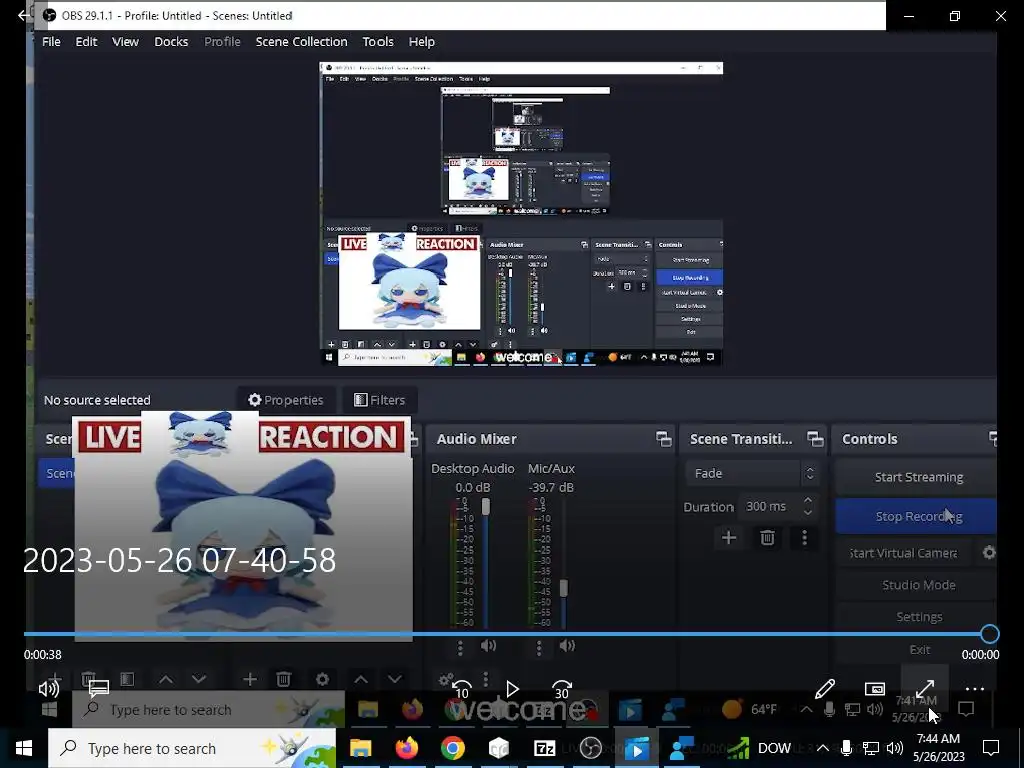The image size is (1024, 768).
Task: Skip back 10 seconds in the player
Action: [x=462, y=689]
